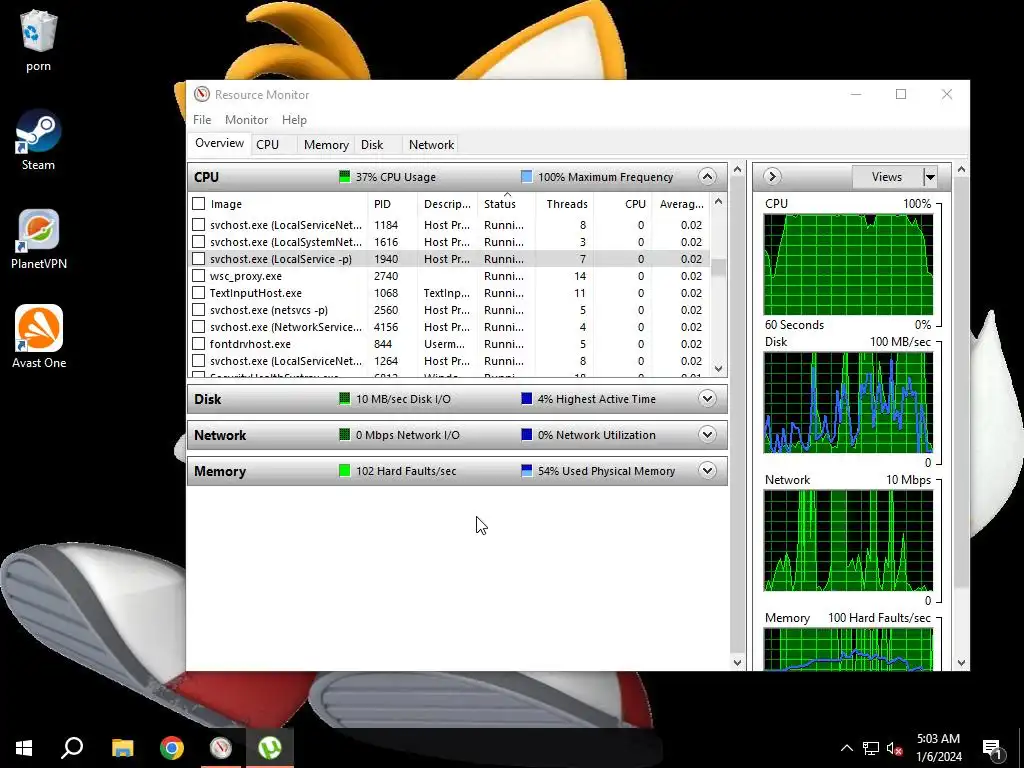Image resolution: width=1024 pixels, height=768 pixels.
Task: Open the Monitor menu
Action: click(x=246, y=120)
